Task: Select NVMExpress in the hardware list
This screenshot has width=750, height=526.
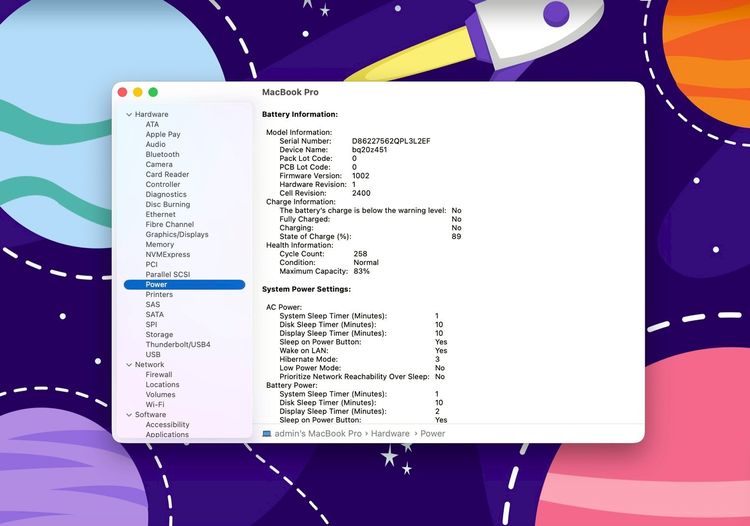Action: [167, 255]
